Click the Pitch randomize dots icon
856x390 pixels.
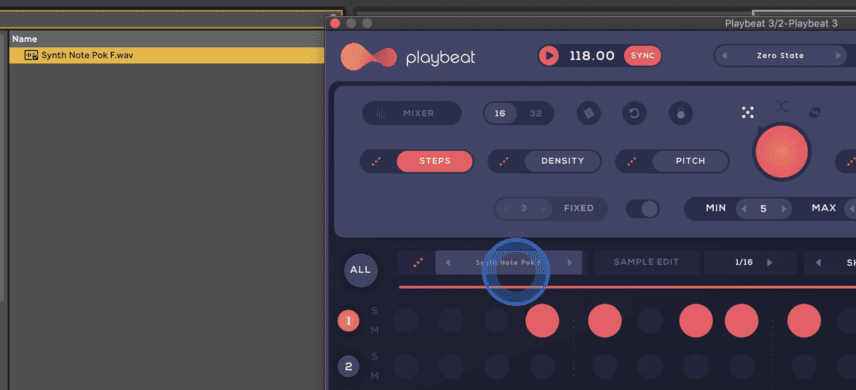632,162
